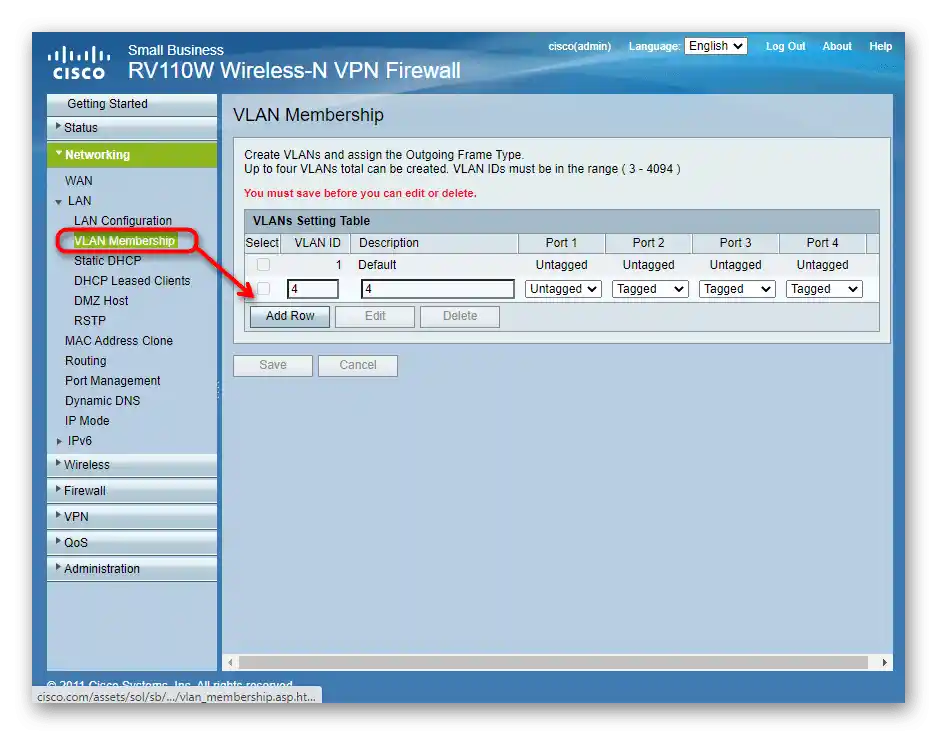Open Port 1 frame type dropdown for VLAN 4
This screenshot has width=937, height=735.
coord(563,289)
